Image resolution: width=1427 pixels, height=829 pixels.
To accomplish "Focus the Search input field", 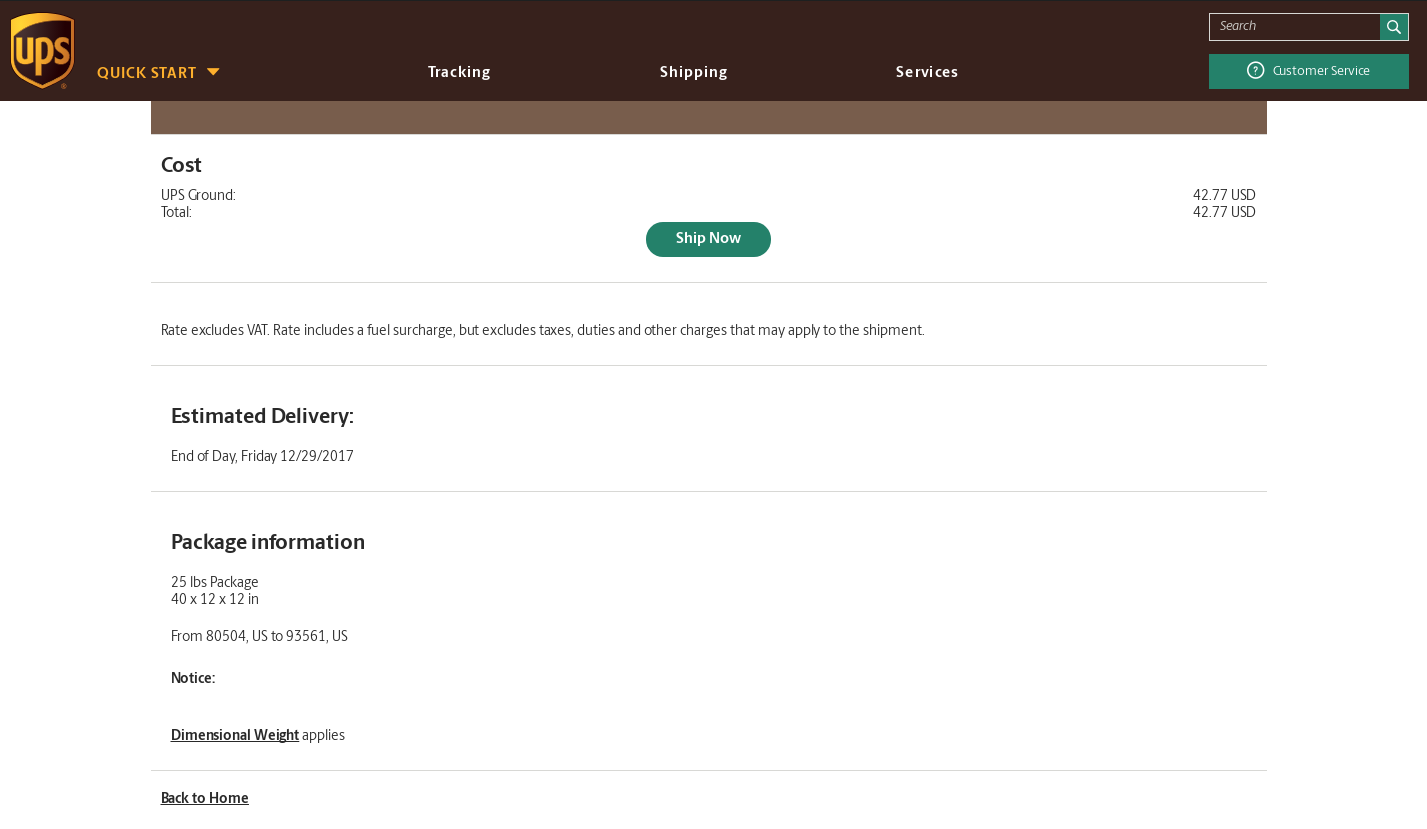I will click(x=1294, y=27).
